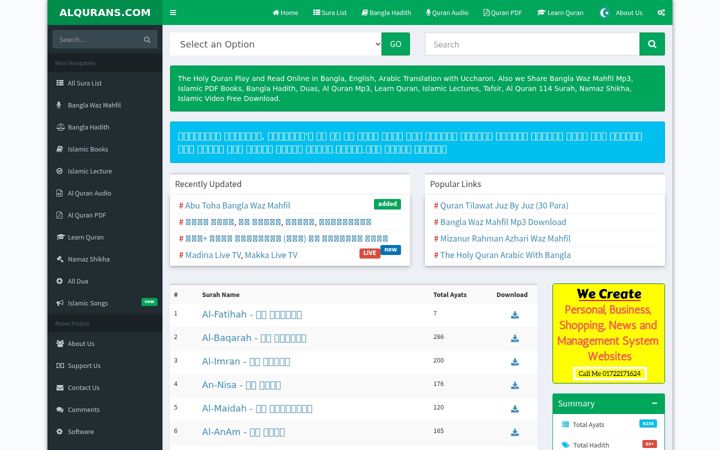
Task: Click the chat bubbles icon beside Comments
Action: click(x=60, y=410)
